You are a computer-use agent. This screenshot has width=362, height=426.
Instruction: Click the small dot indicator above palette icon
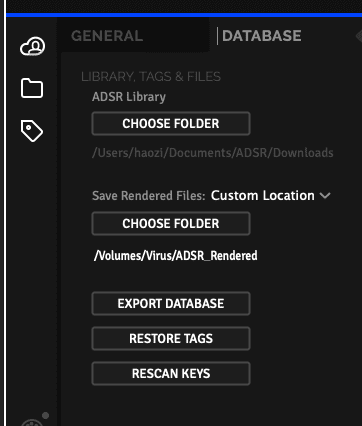click(x=46, y=415)
